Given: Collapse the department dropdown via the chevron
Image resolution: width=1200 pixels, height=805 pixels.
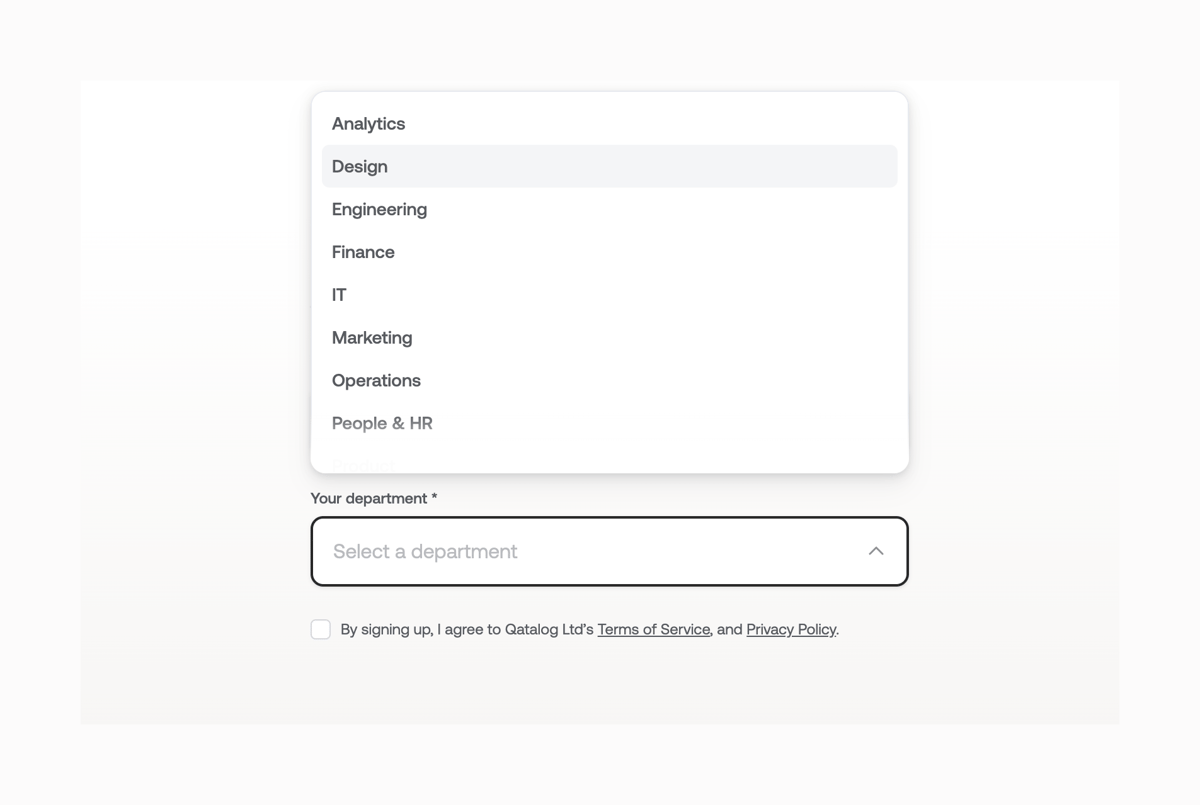Looking at the screenshot, I should tap(875, 550).
